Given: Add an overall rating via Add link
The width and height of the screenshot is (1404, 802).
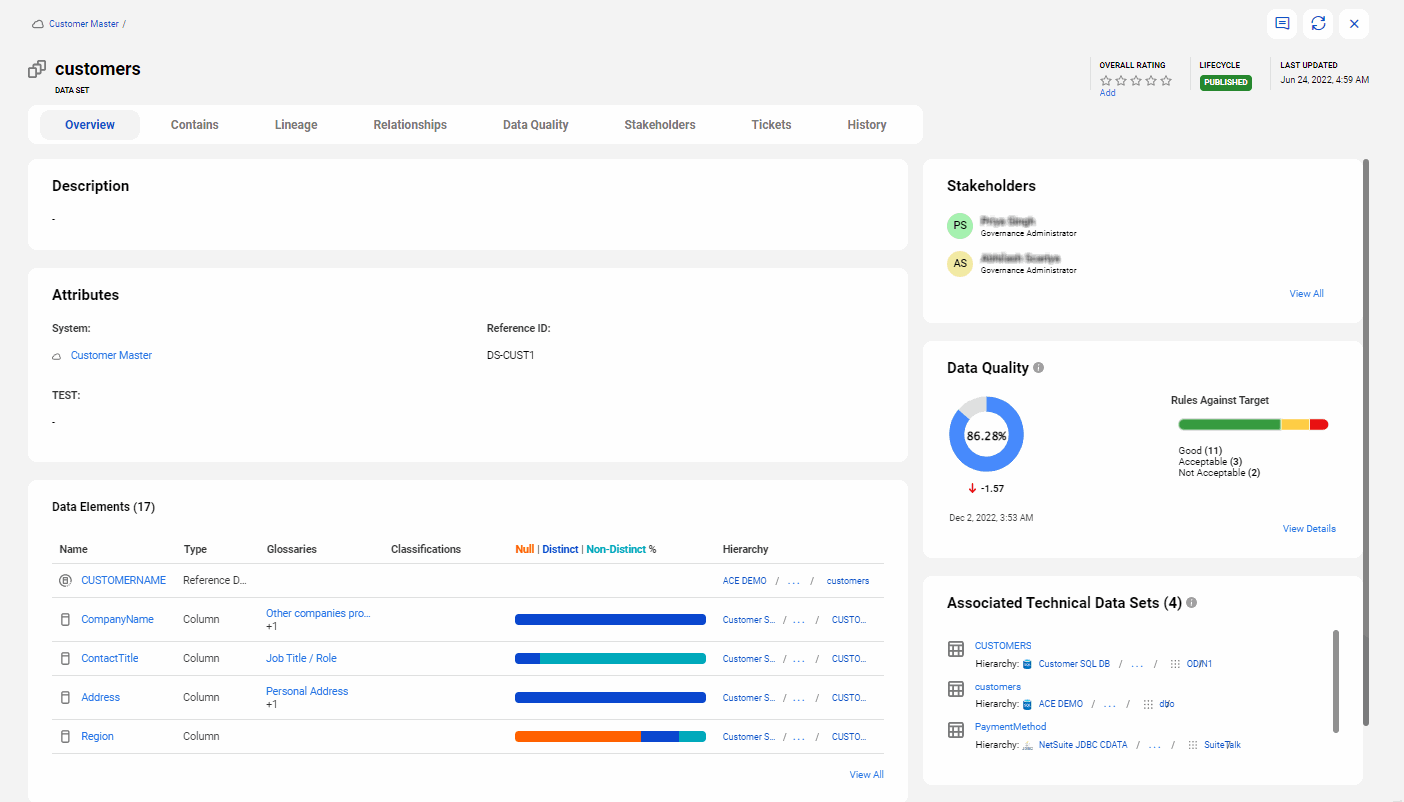Looking at the screenshot, I should tap(1108, 93).
